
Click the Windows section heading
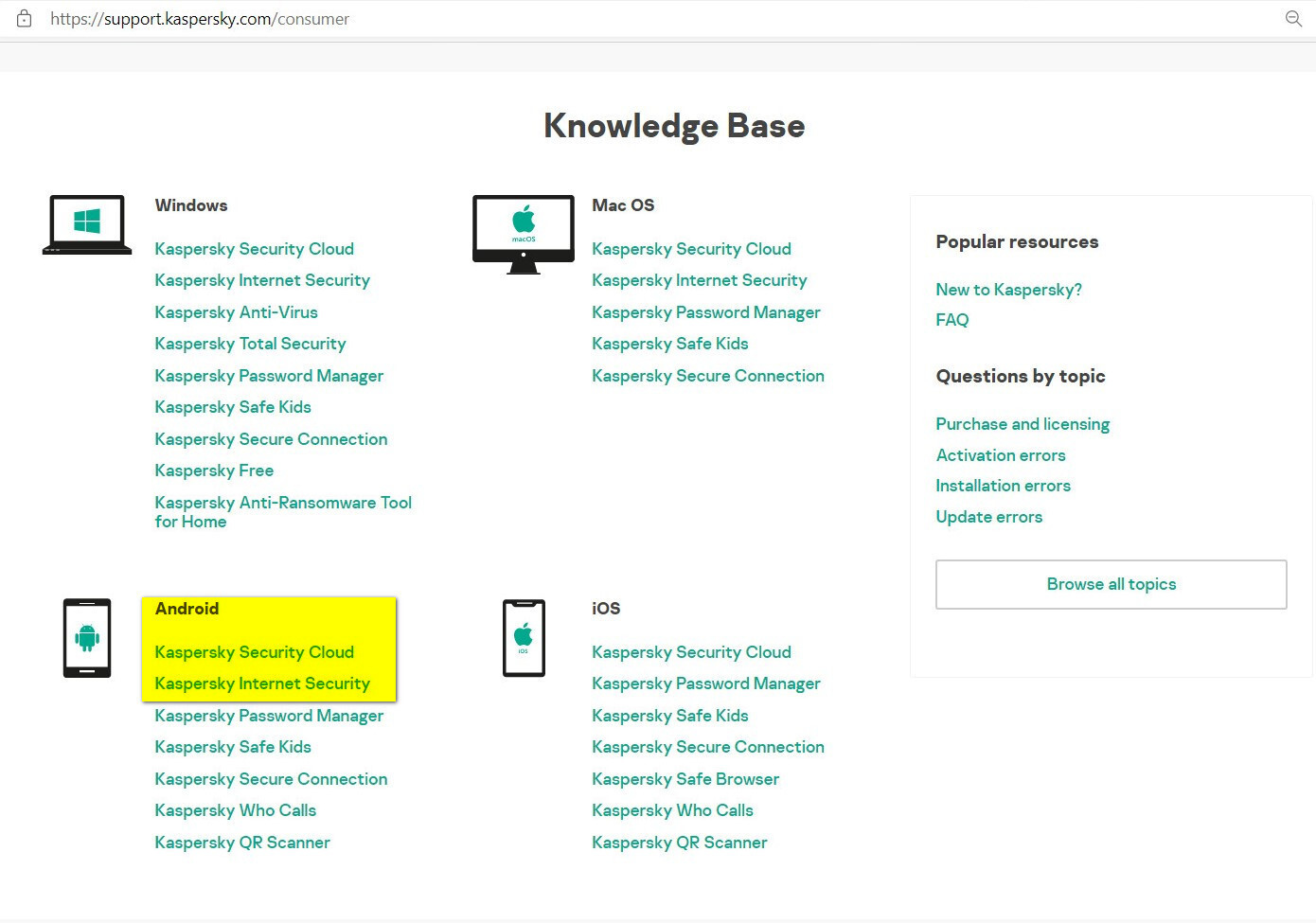(x=191, y=205)
